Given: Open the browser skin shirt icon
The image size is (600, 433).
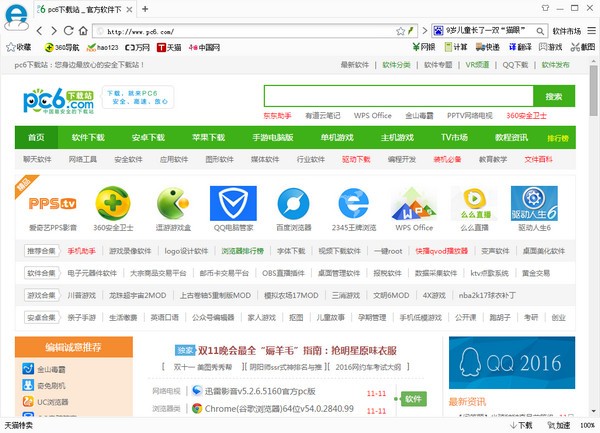Looking at the screenshot, I should click(x=545, y=8).
